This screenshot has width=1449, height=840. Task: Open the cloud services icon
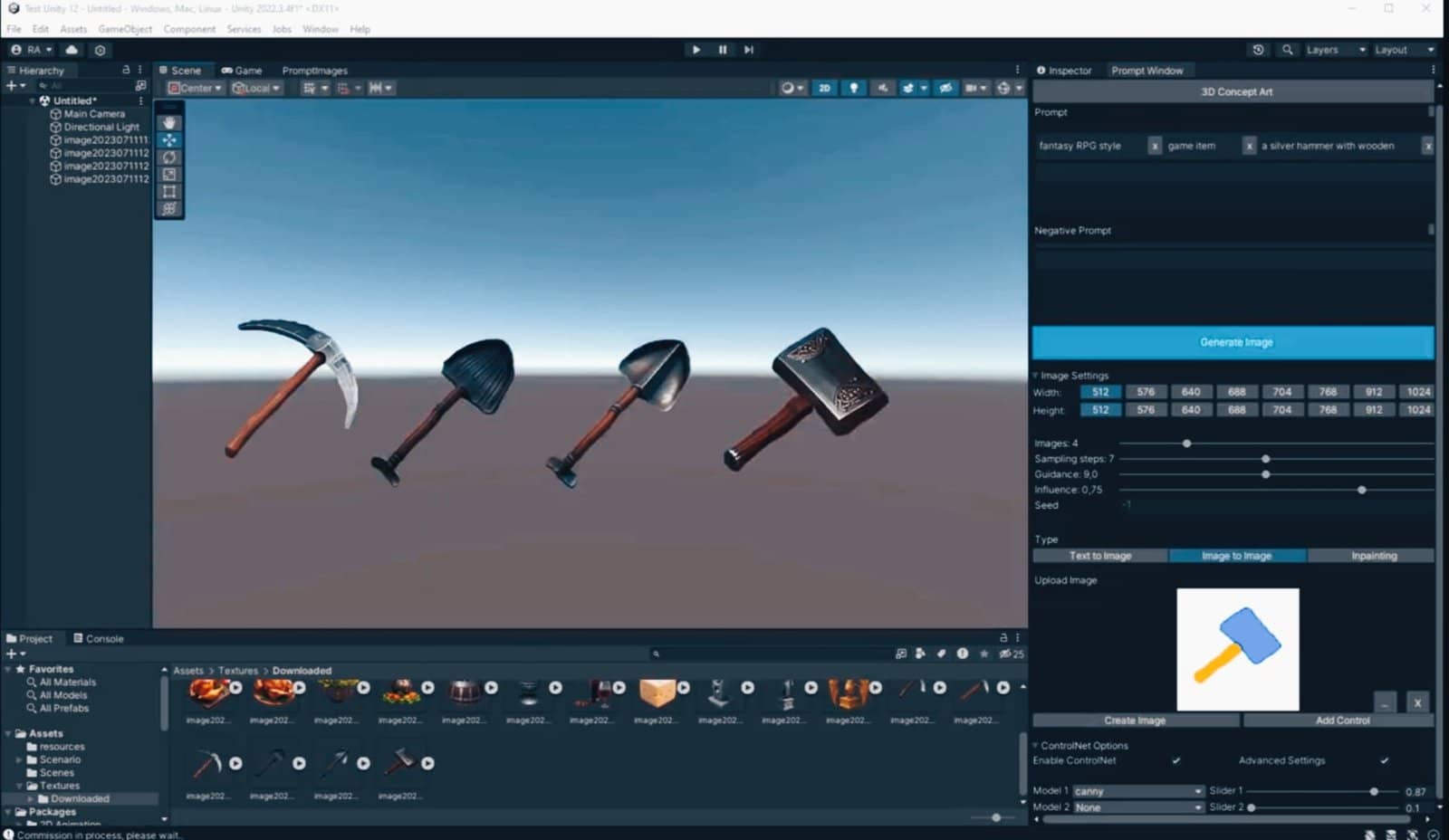point(72,50)
